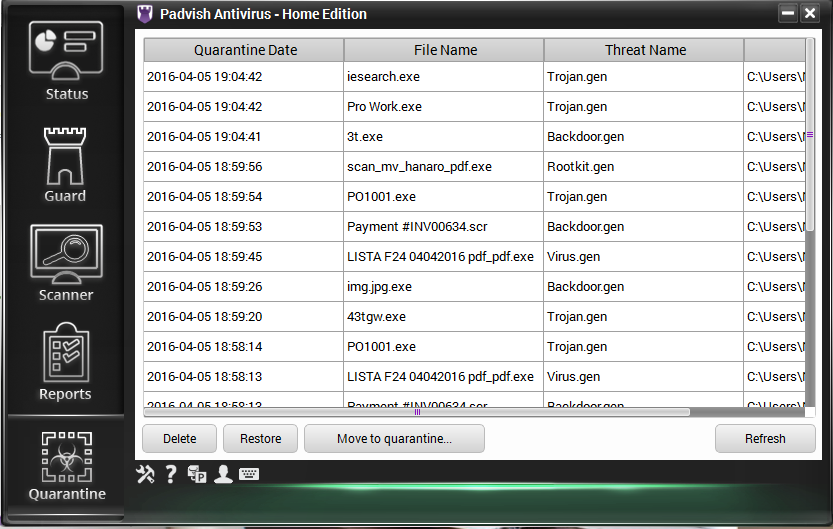This screenshot has height=529, width=833.
Task: Open user account via person icon
Action: [x=223, y=474]
